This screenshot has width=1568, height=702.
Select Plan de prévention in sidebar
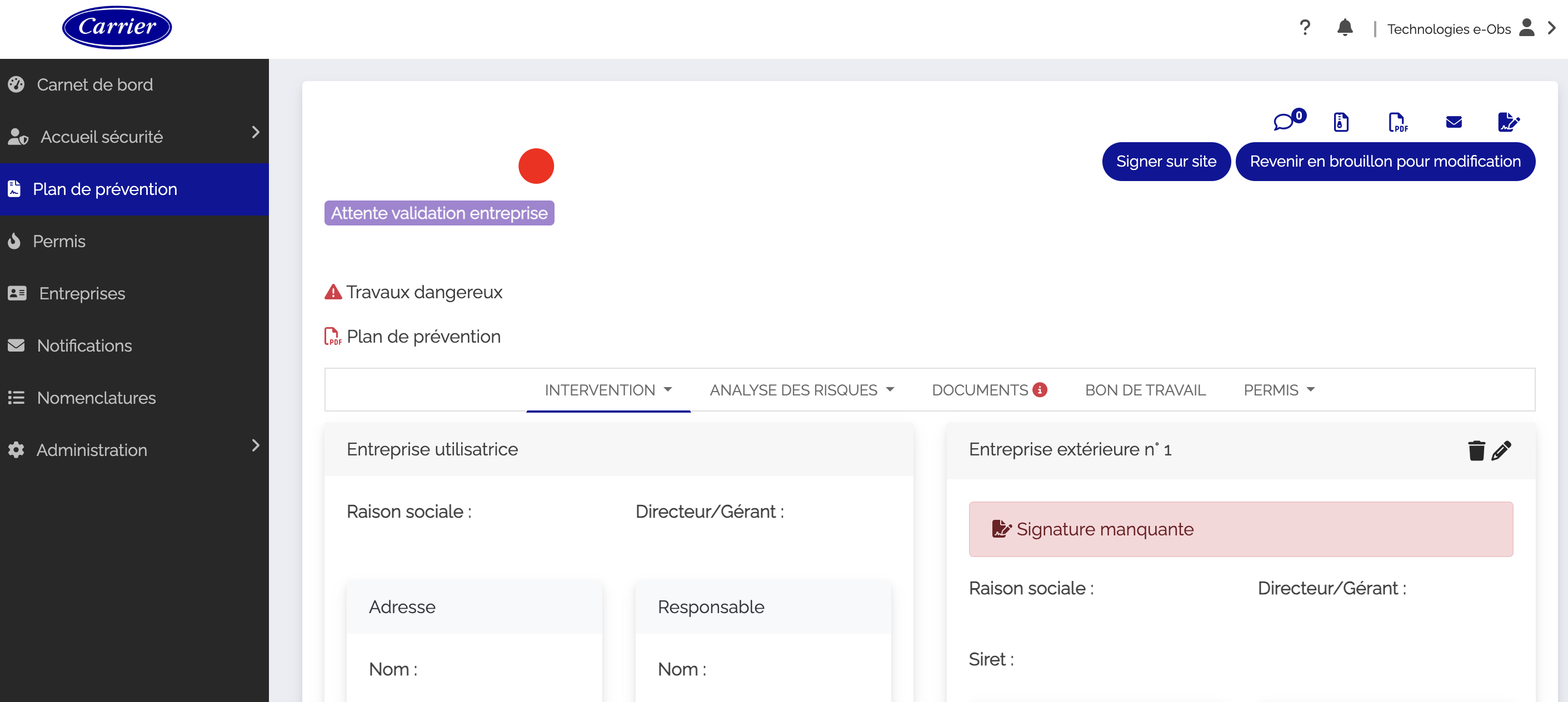(x=134, y=189)
